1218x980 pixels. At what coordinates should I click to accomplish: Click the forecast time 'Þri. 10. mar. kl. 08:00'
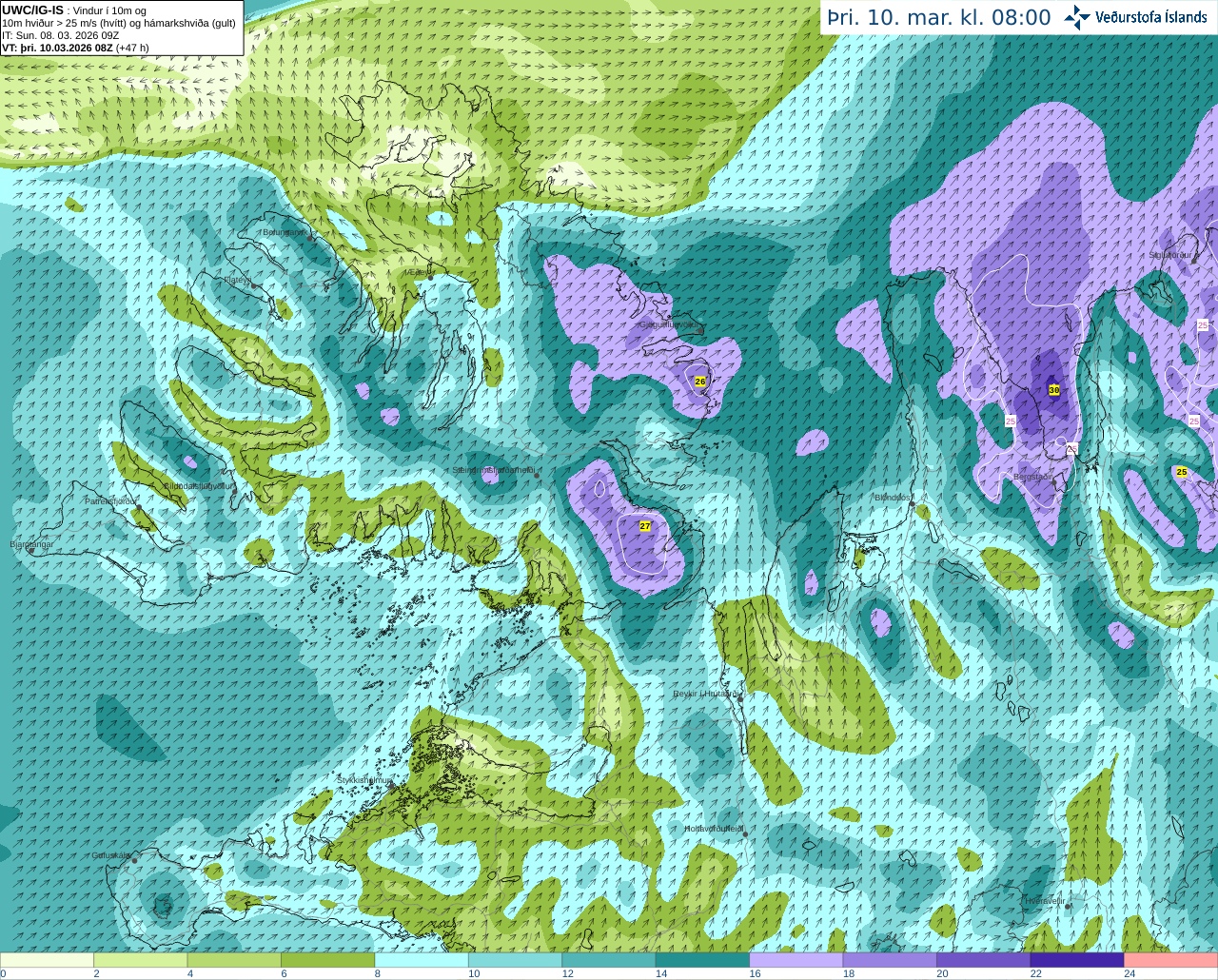tap(939, 17)
